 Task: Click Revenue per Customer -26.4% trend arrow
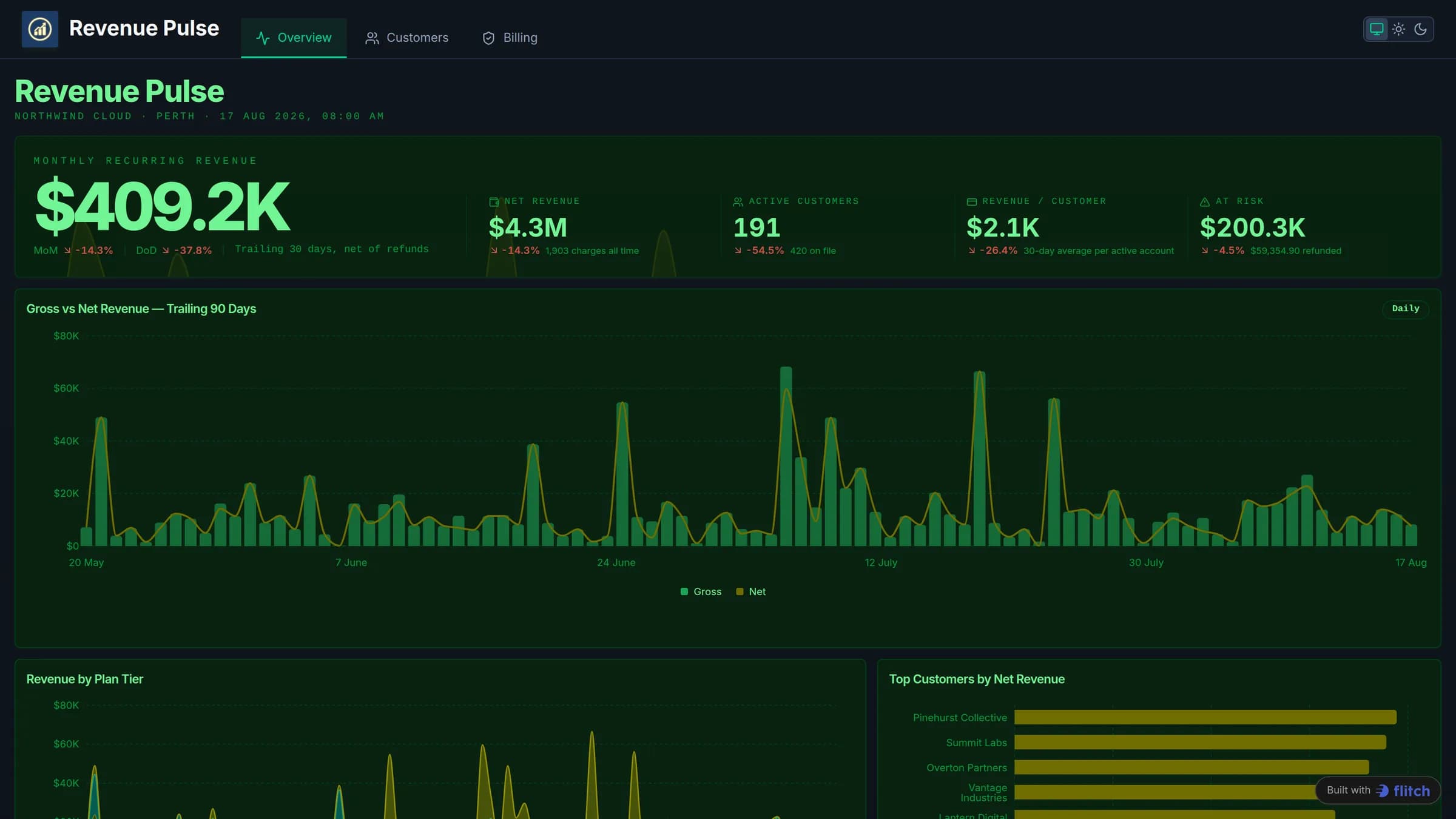(972, 250)
